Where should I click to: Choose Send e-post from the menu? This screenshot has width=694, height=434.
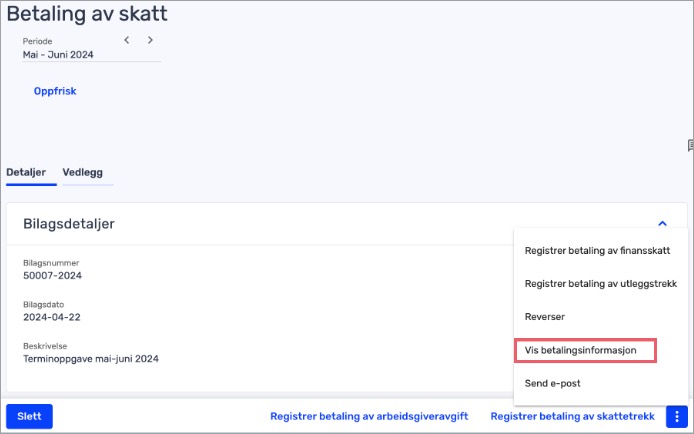tap(552, 383)
